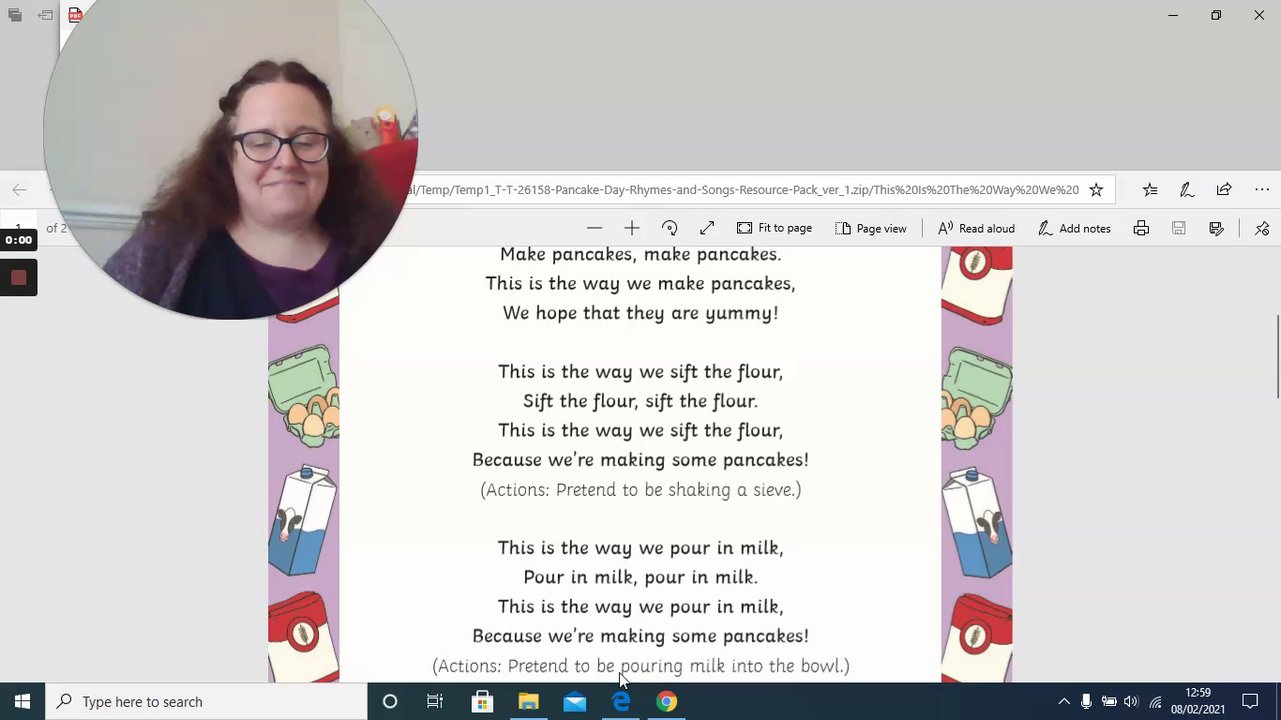
Task: Add this page to favorites star
Action: (x=1096, y=189)
